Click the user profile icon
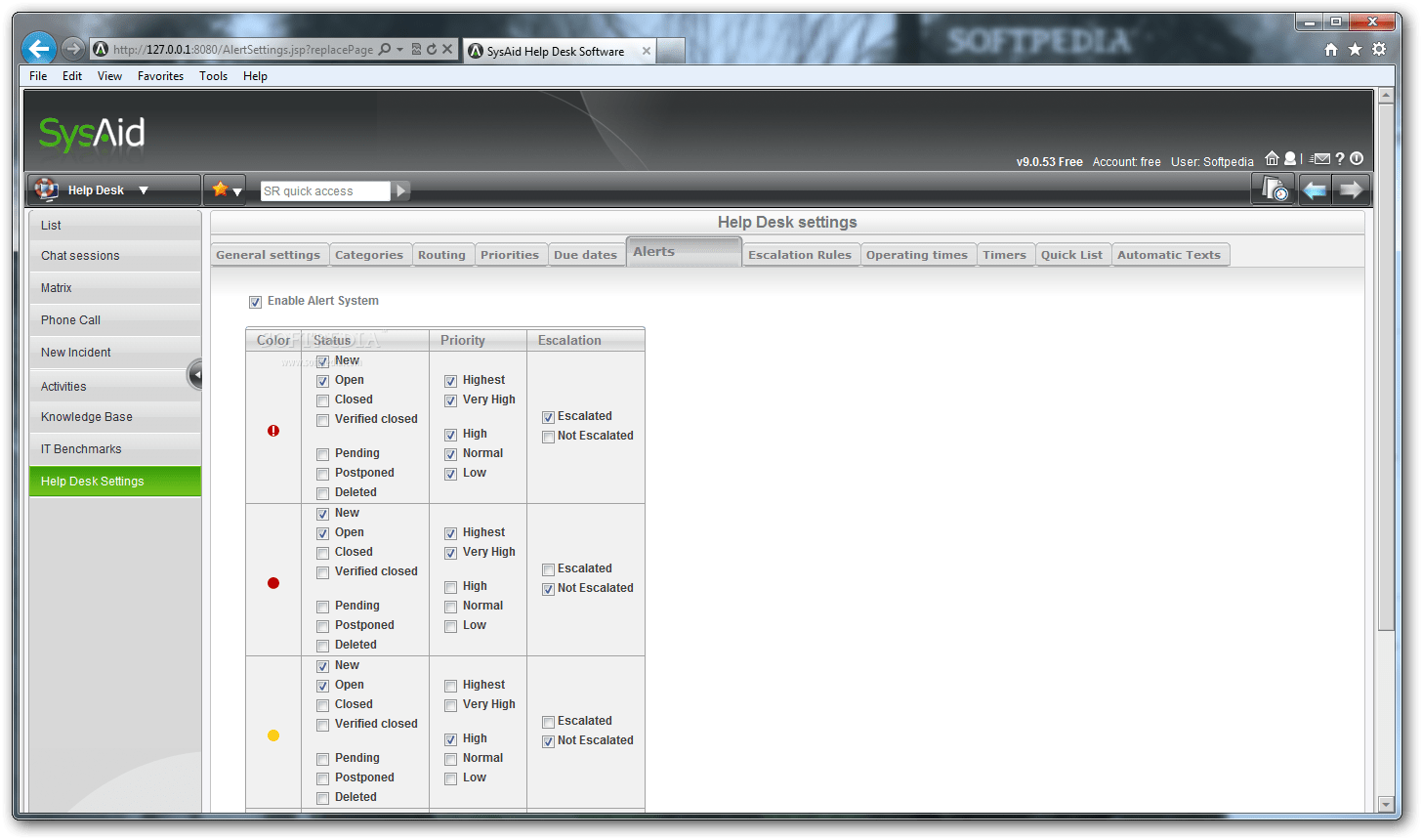Screen dimensions: 1422x840 pos(1289,158)
